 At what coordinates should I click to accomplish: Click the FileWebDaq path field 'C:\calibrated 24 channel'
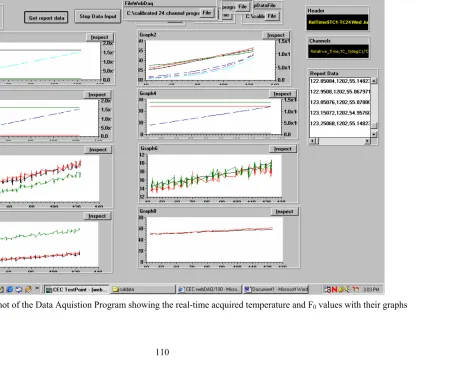click(x=163, y=13)
